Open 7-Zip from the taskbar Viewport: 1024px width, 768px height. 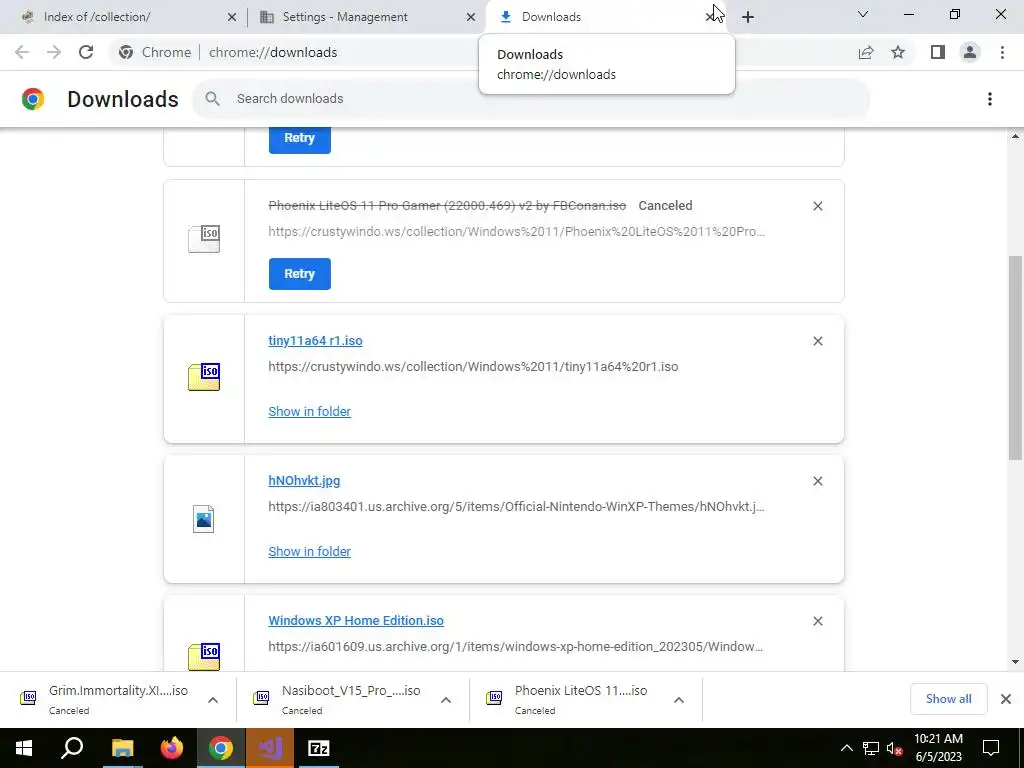319,748
